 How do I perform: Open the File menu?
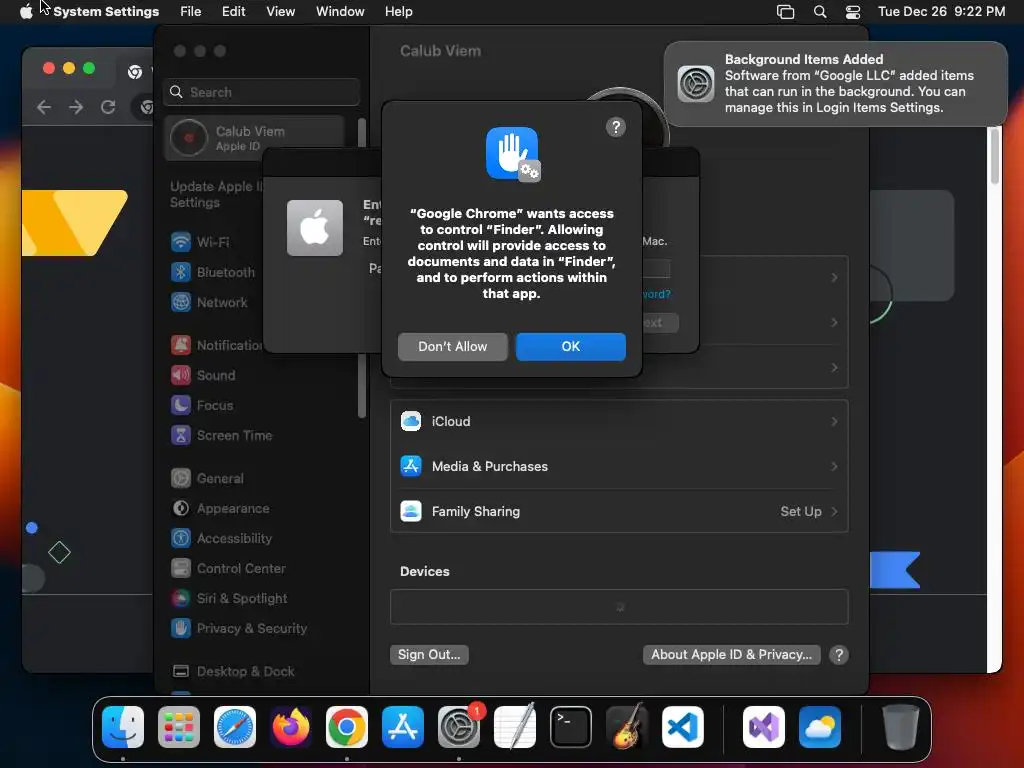pos(191,12)
